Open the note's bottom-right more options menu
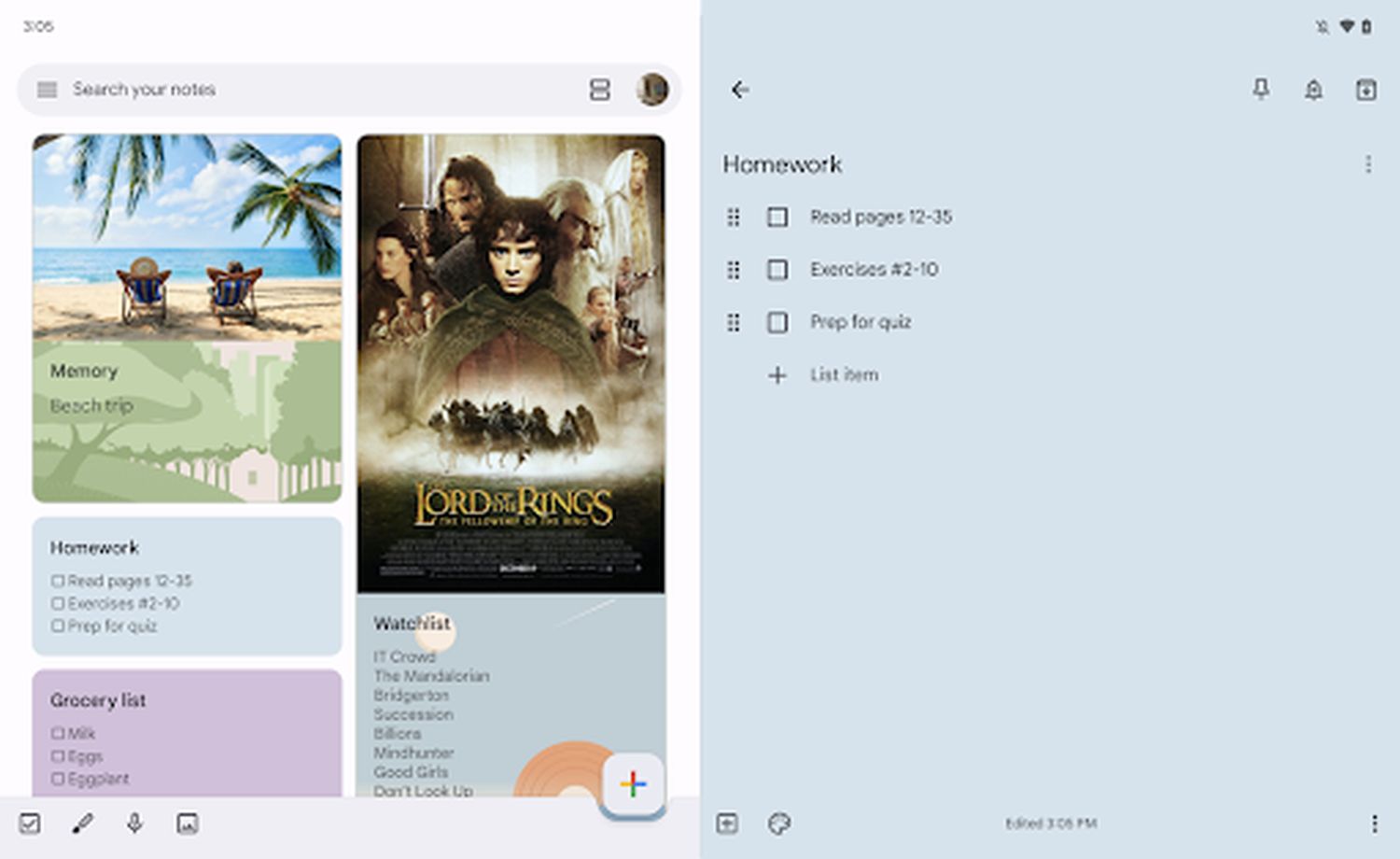This screenshot has height=859, width=1400. [1374, 824]
